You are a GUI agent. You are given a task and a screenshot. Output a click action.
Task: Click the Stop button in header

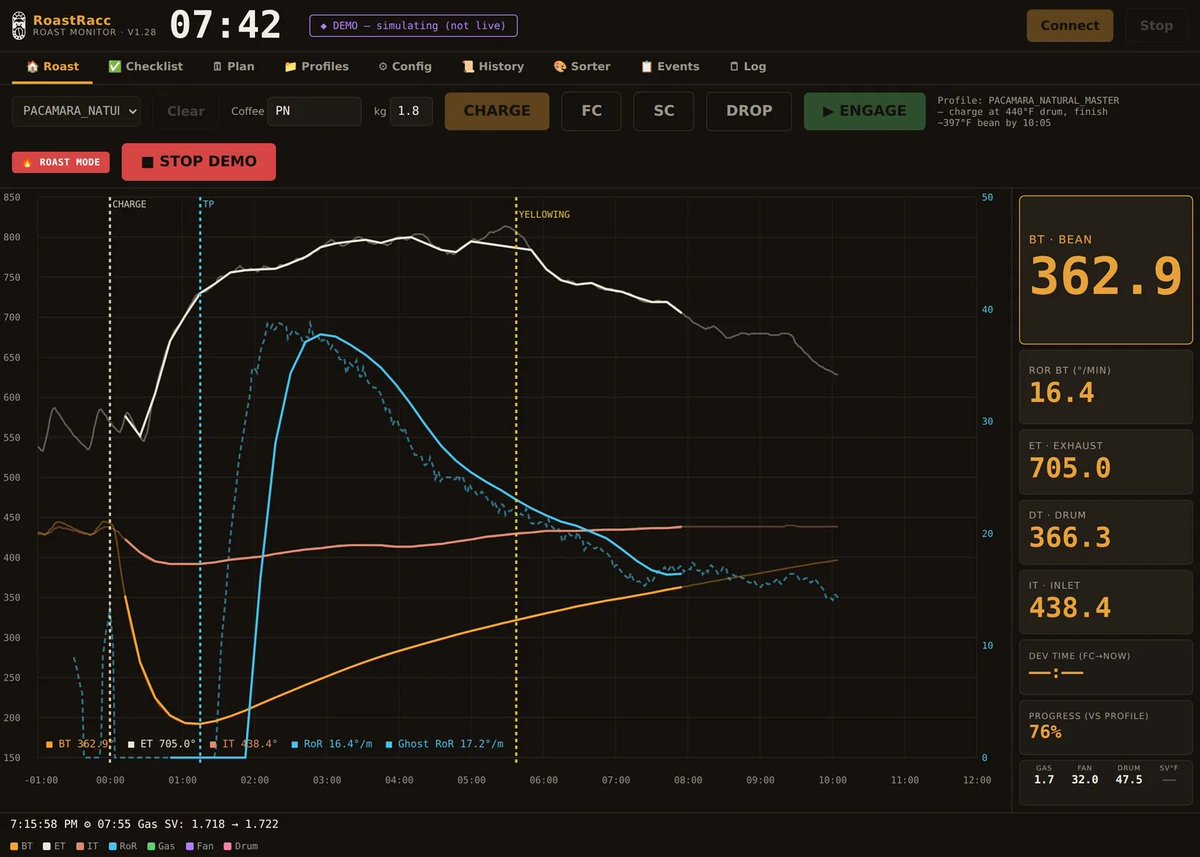coord(1156,26)
